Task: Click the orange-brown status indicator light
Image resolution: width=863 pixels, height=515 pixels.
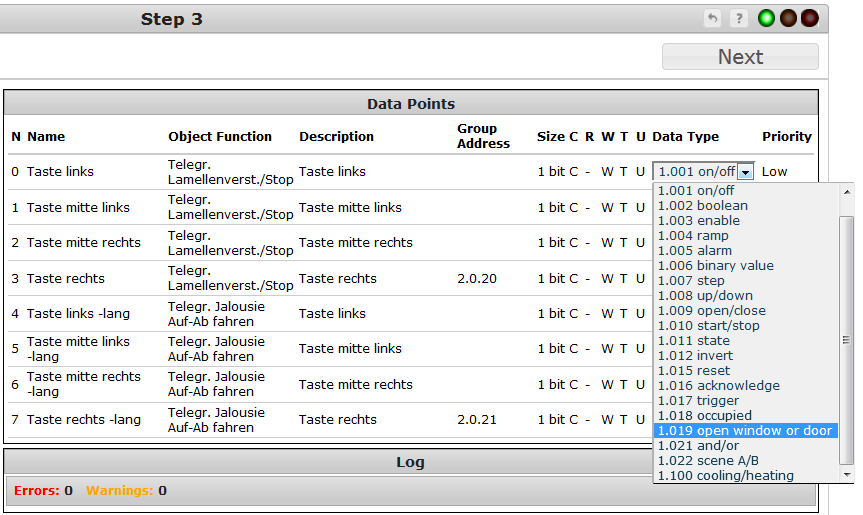Action: pyautogui.click(x=788, y=18)
